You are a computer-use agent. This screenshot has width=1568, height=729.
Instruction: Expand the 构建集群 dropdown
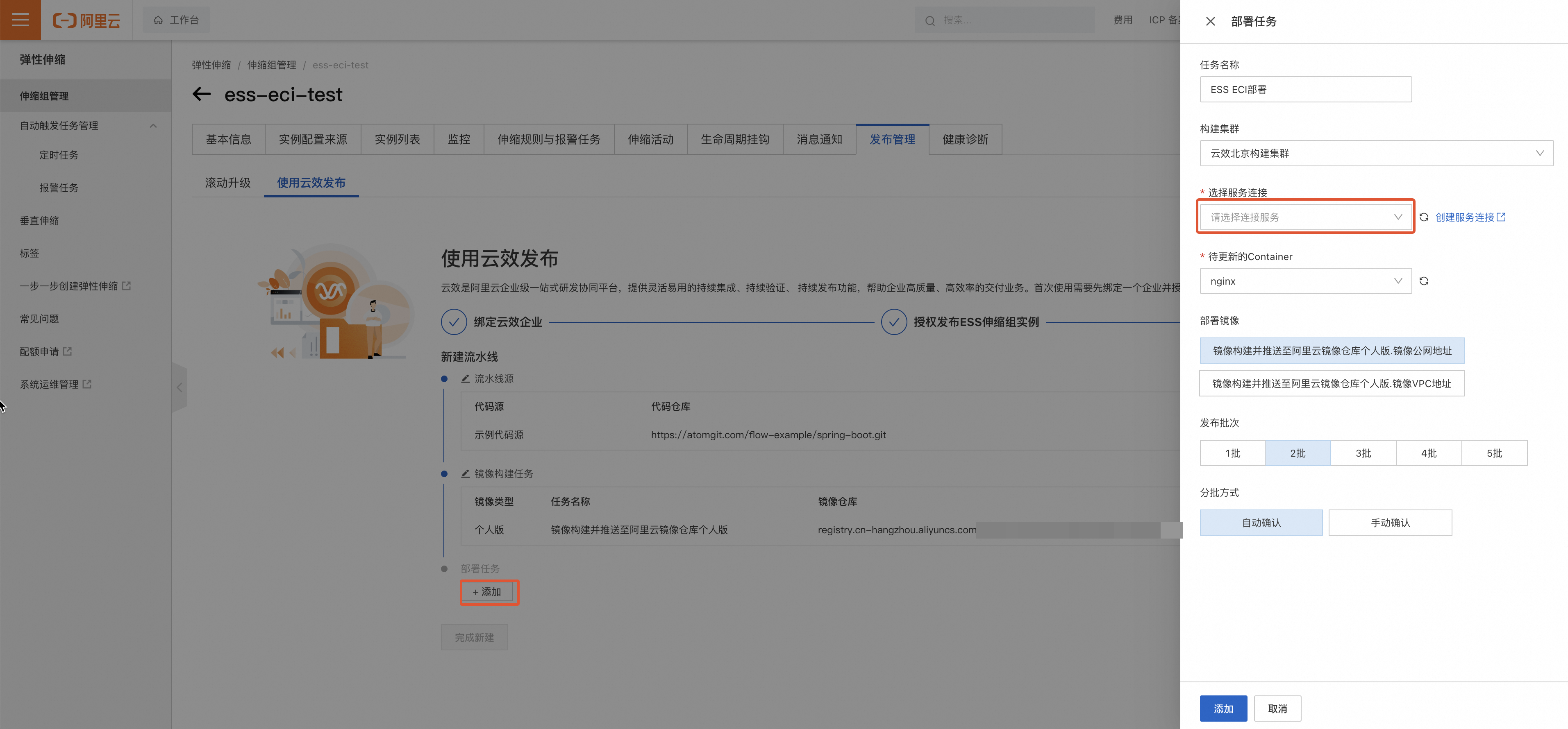1376,153
